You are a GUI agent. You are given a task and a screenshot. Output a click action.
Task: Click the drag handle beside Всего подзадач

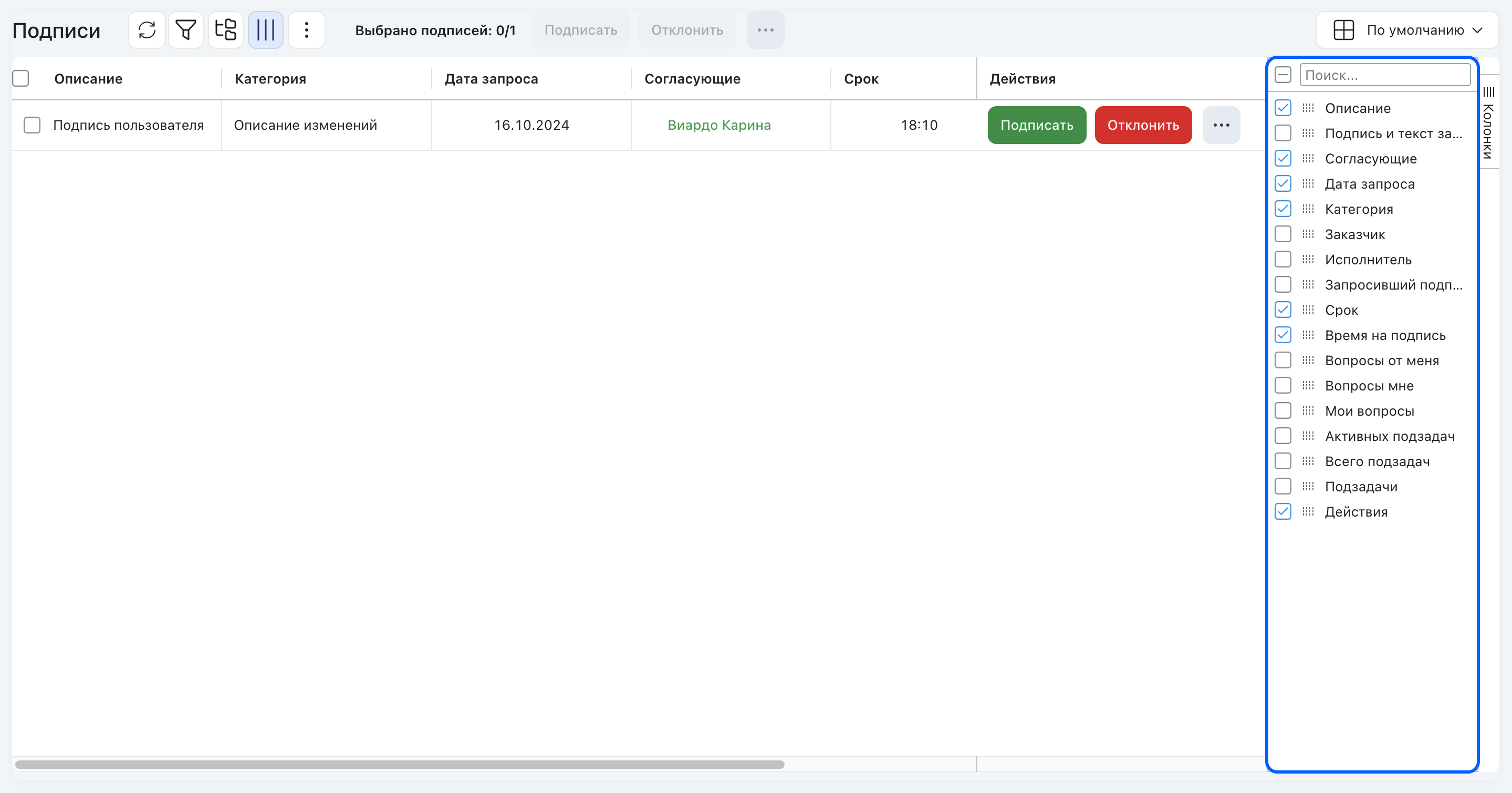(1308, 461)
